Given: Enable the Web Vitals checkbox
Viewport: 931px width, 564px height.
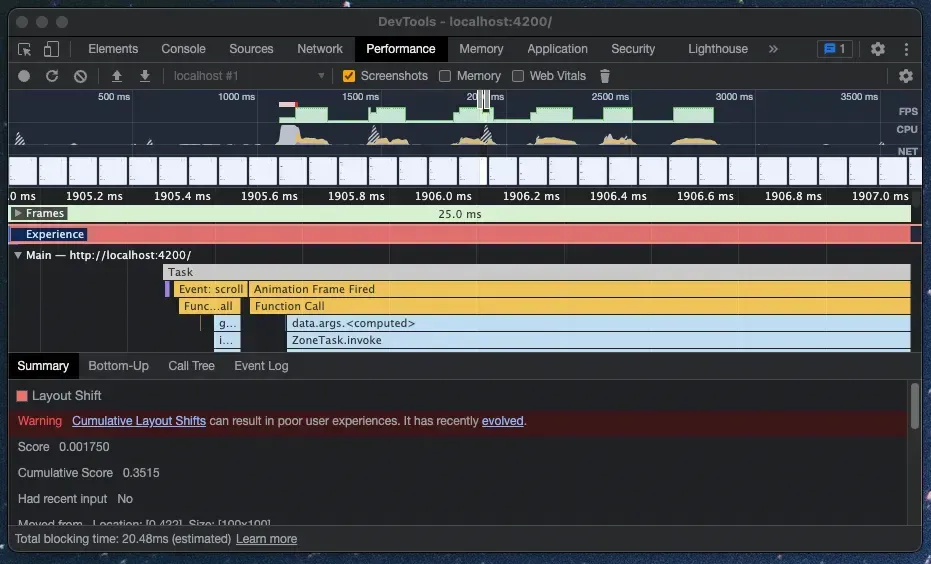Looking at the screenshot, I should (x=518, y=76).
